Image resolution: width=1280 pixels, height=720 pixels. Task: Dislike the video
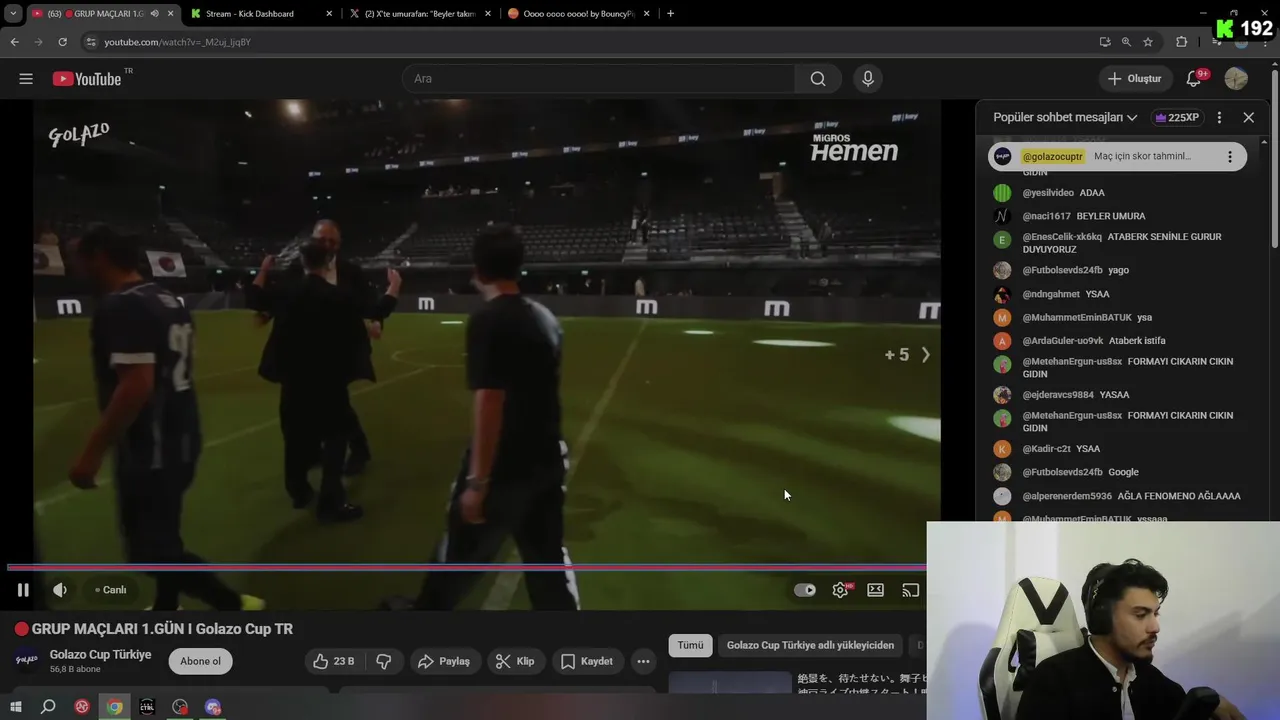click(x=383, y=661)
